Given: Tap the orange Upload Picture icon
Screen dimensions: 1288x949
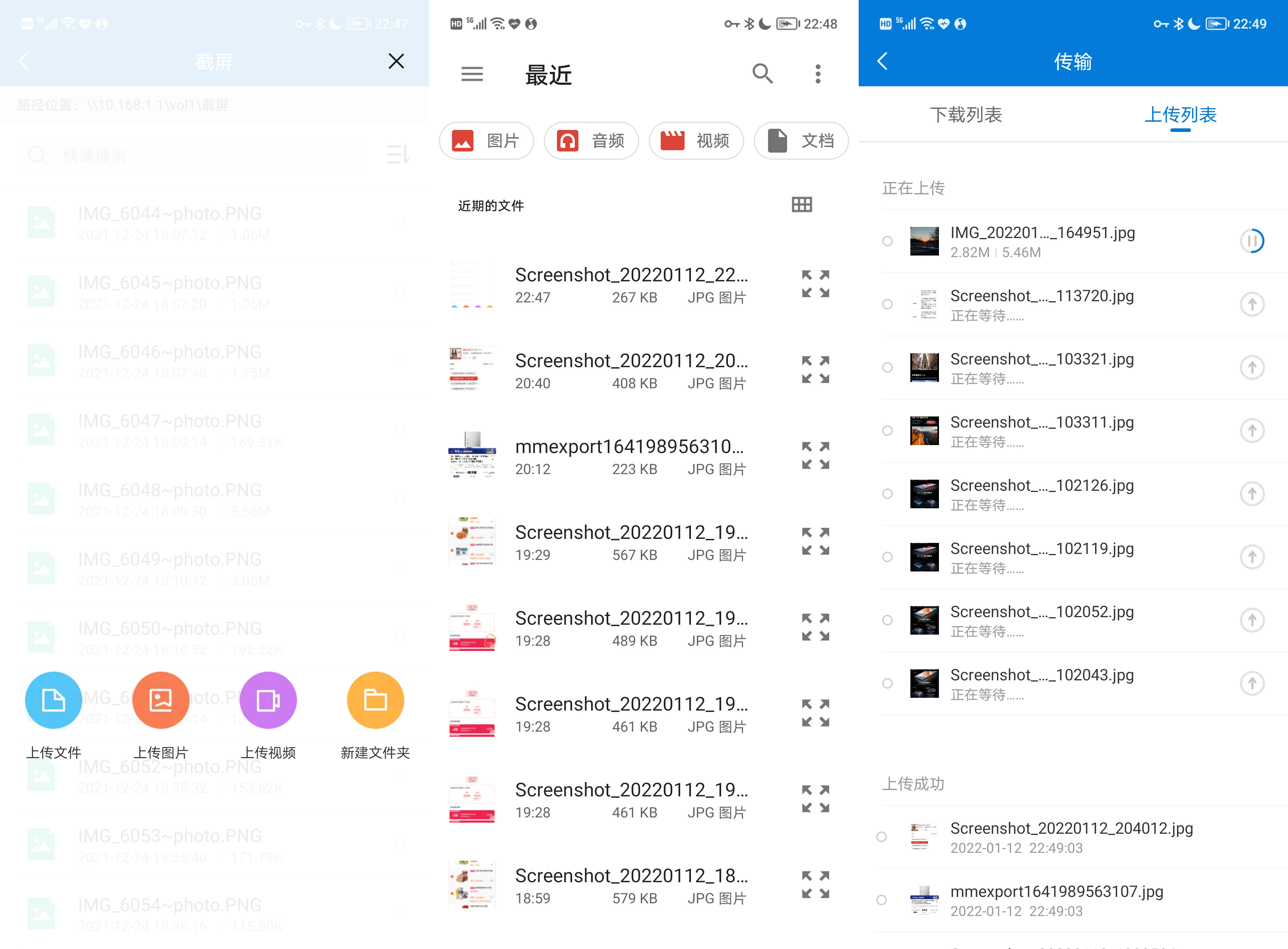Looking at the screenshot, I should (x=161, y=700).
